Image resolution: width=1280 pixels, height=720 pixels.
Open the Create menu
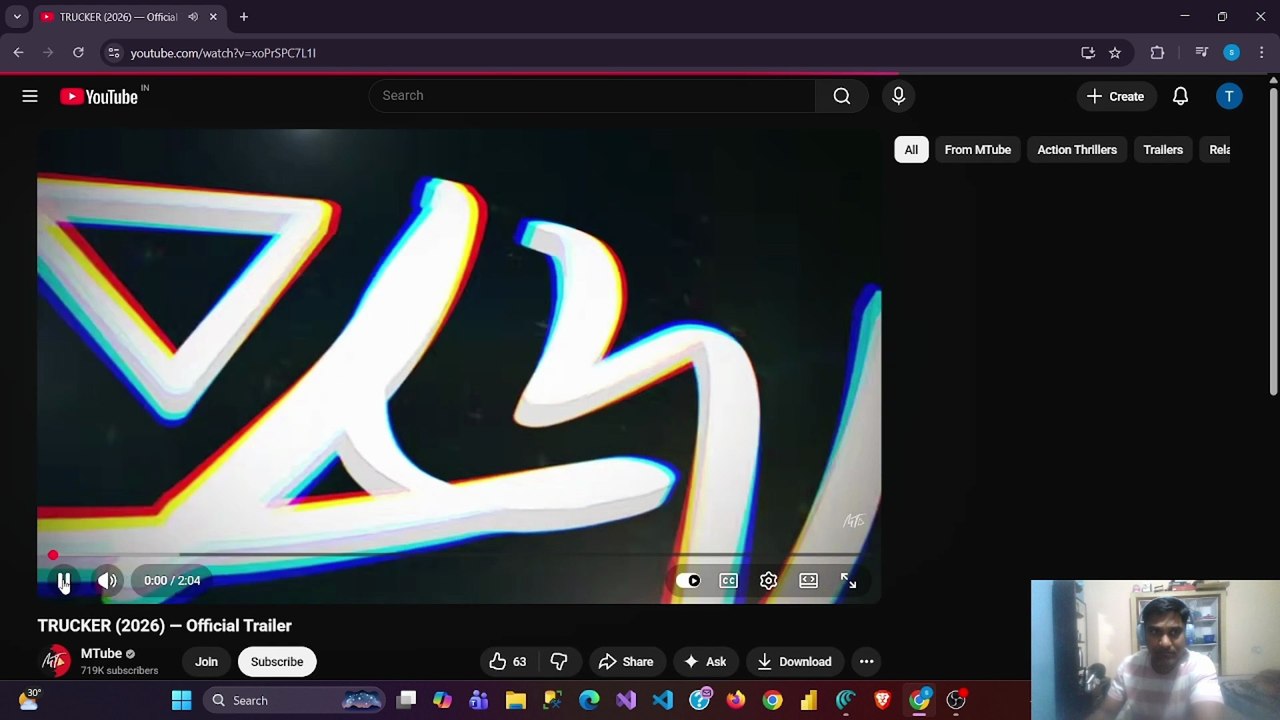pyautogui.click(x=1115, y=96)
